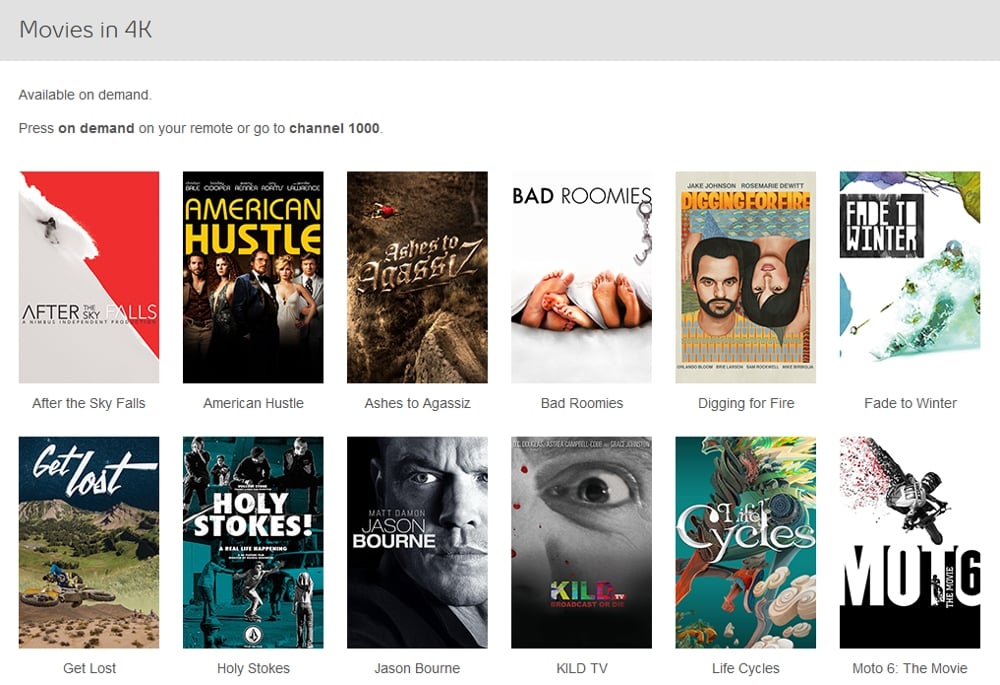Image resolution: width=1000 pixels, height=685 pixels.
Task: Click the 'Jason Bourne' title caption
Action: (417, 668)
